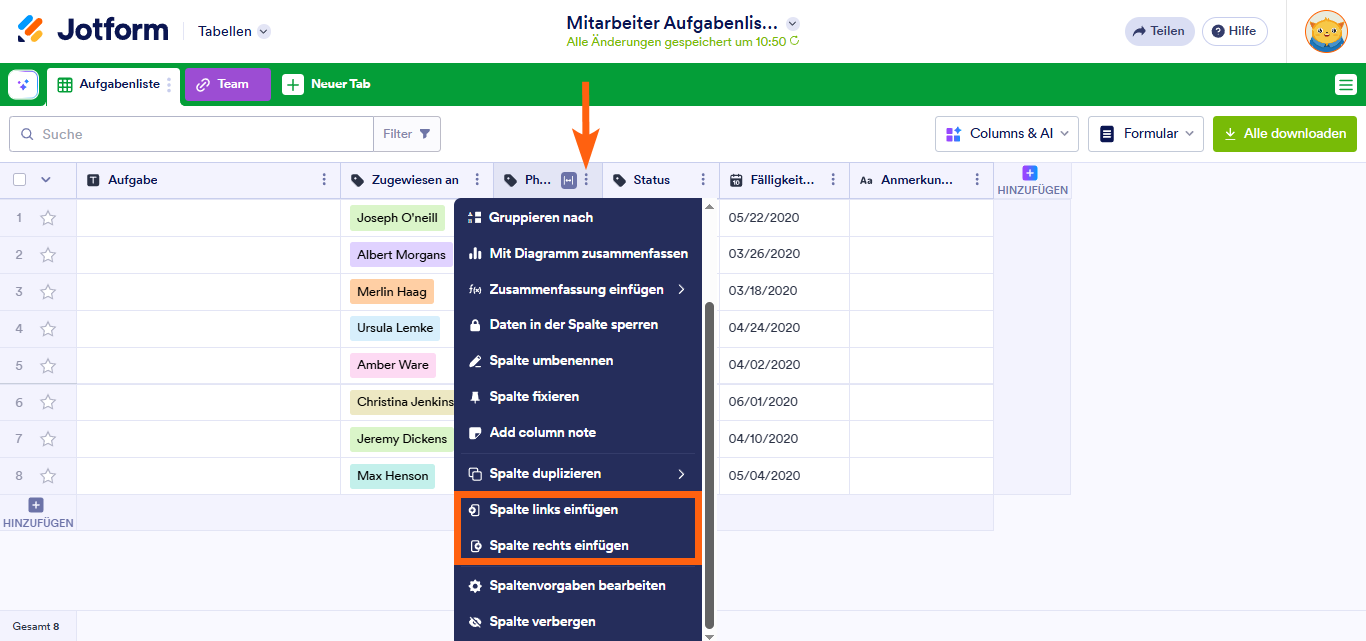The width and height of the screenshot is (1366, 641).
Task: Click the 'Alle downloaden' button
Action: tap(1284, 133)
